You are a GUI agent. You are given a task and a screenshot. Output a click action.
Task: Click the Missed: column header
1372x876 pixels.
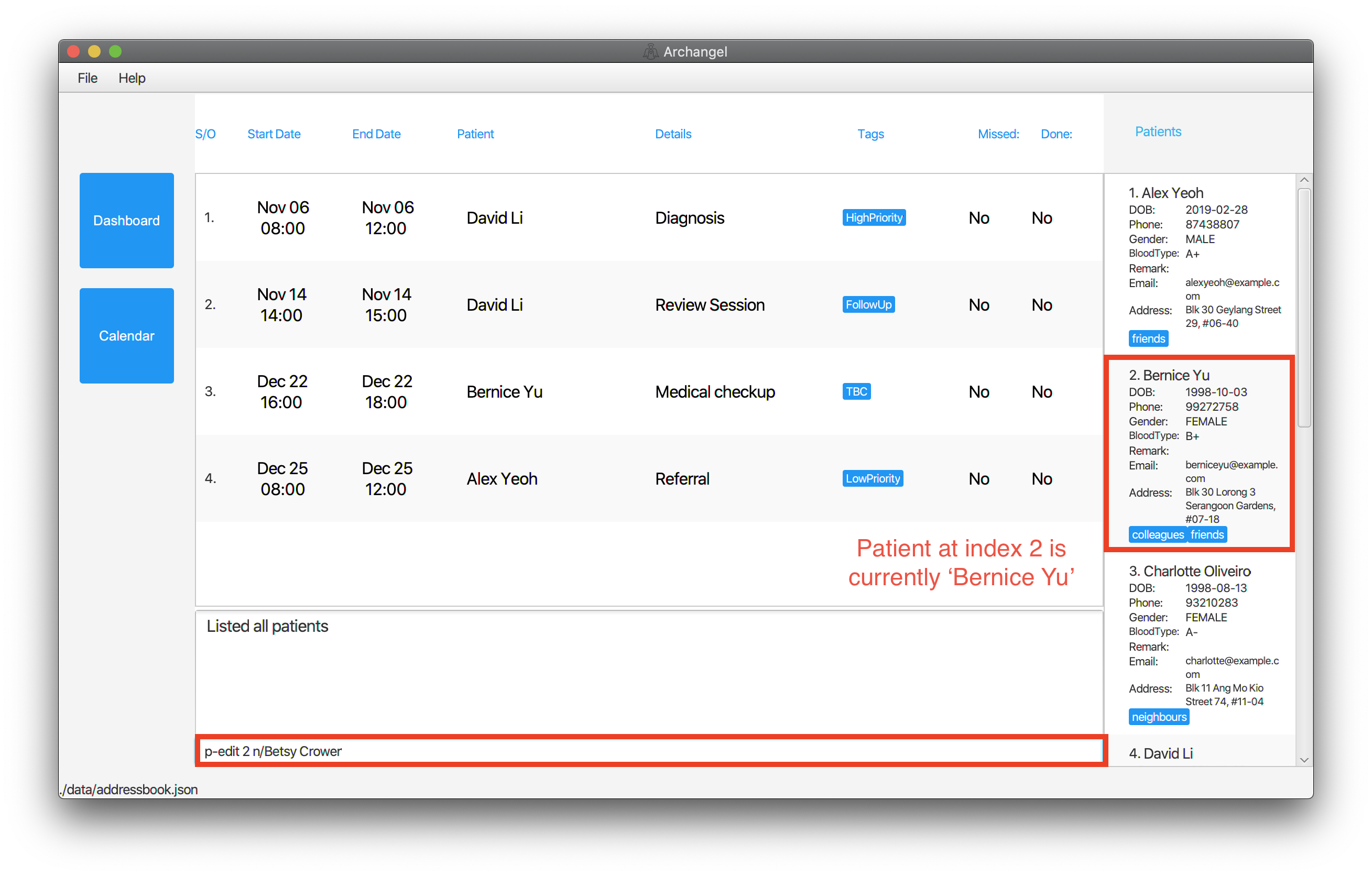click(998, 134)
